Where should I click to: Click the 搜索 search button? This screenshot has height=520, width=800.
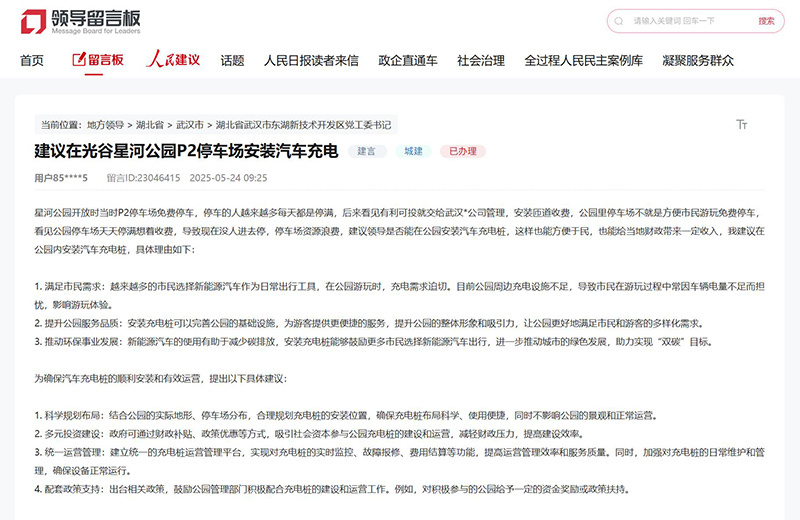[765, 21]
